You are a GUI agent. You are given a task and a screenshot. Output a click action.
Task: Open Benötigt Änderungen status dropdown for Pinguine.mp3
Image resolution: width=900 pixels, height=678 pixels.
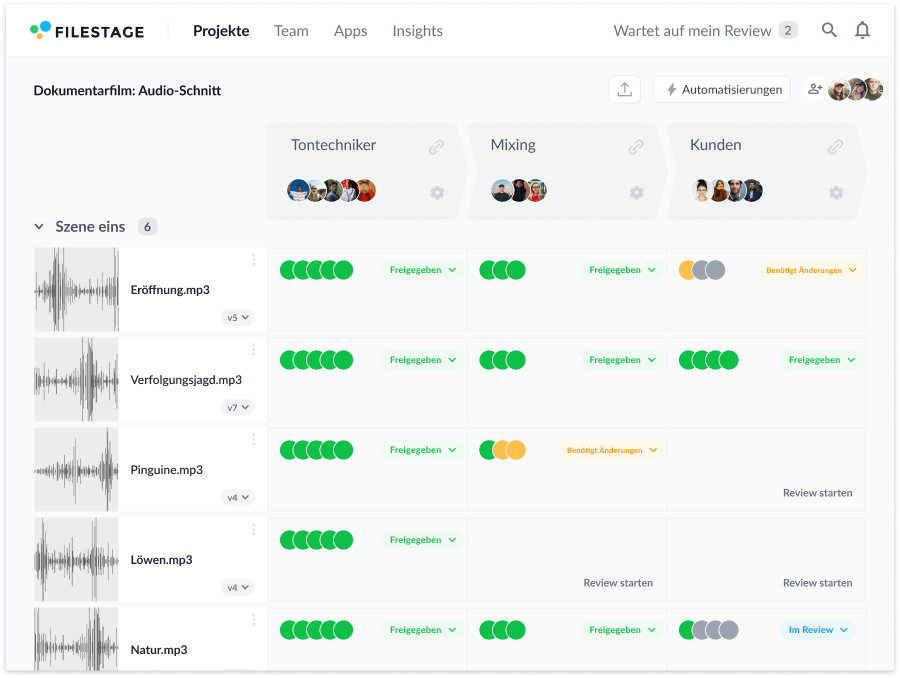click(612, 450)
